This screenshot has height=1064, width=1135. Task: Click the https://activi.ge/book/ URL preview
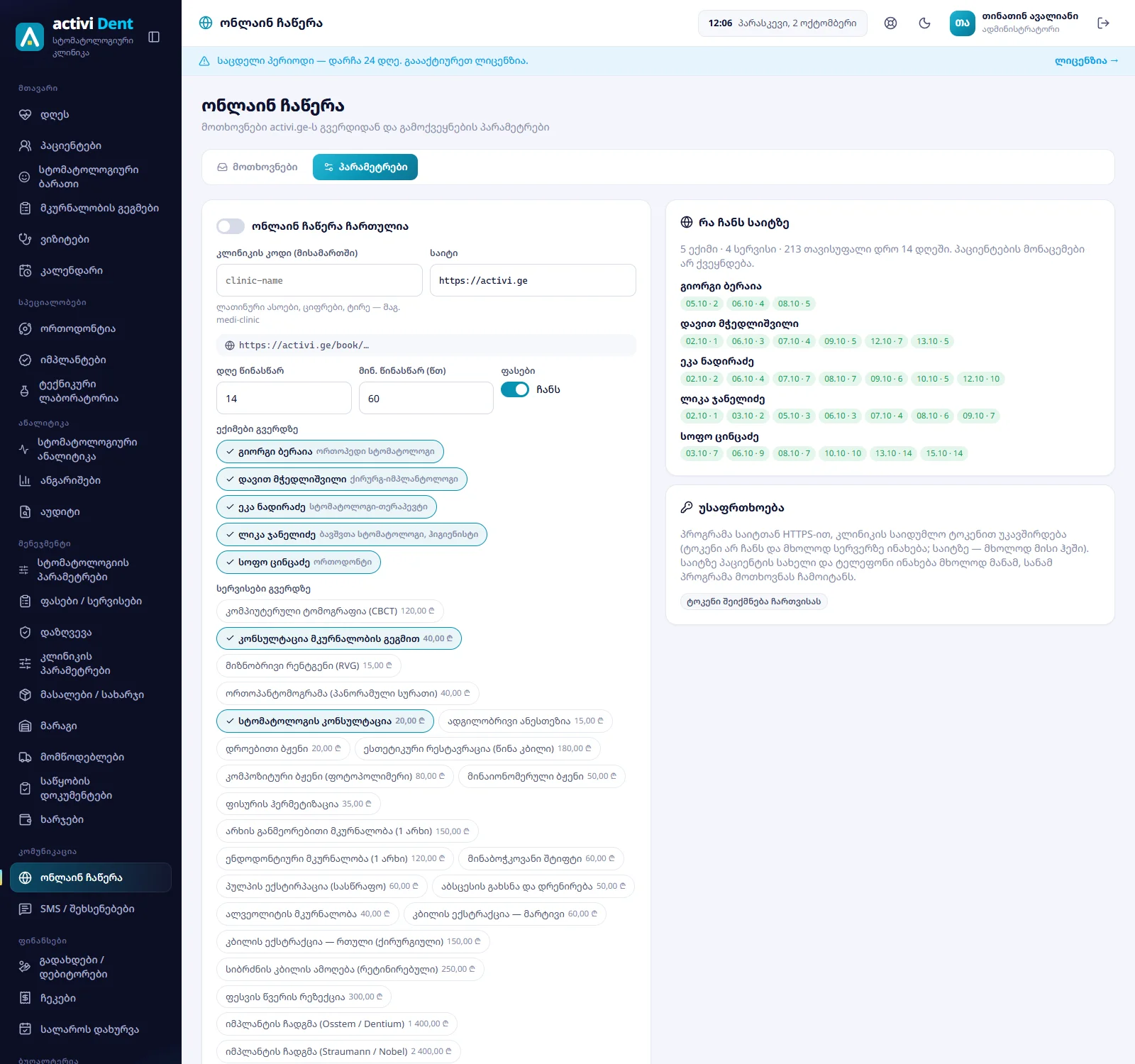pos(426,345)
